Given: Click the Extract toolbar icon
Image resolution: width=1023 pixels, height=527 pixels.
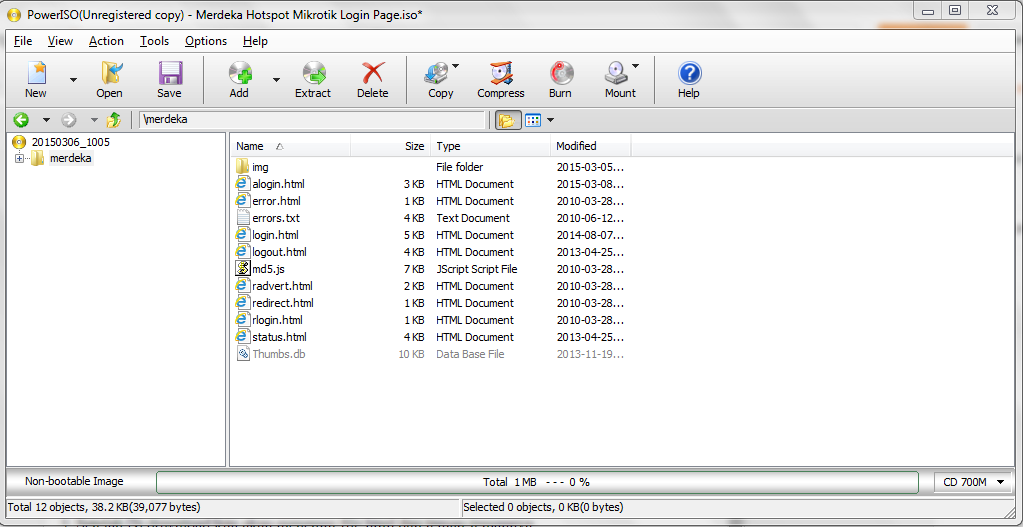Looking at the screenshot, I should (x=314, y=73).
